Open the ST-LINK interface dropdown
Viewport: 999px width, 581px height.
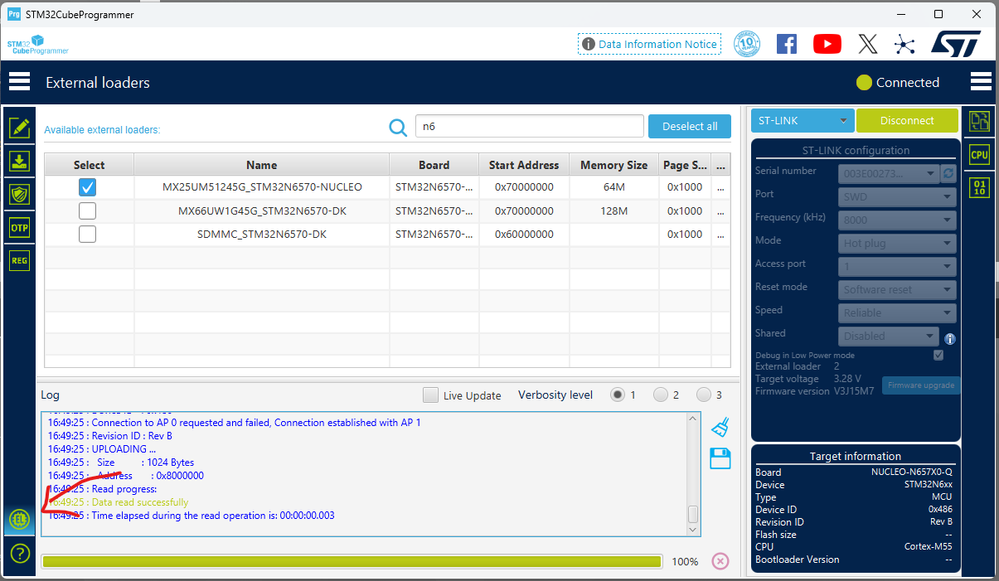coord(802,120)
